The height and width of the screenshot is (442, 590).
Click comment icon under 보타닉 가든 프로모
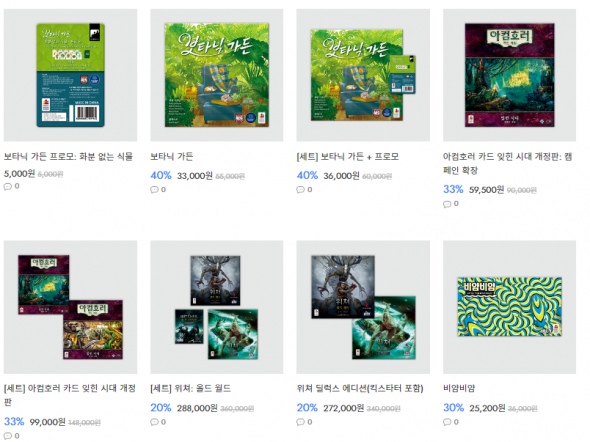(x=8, y=186)
